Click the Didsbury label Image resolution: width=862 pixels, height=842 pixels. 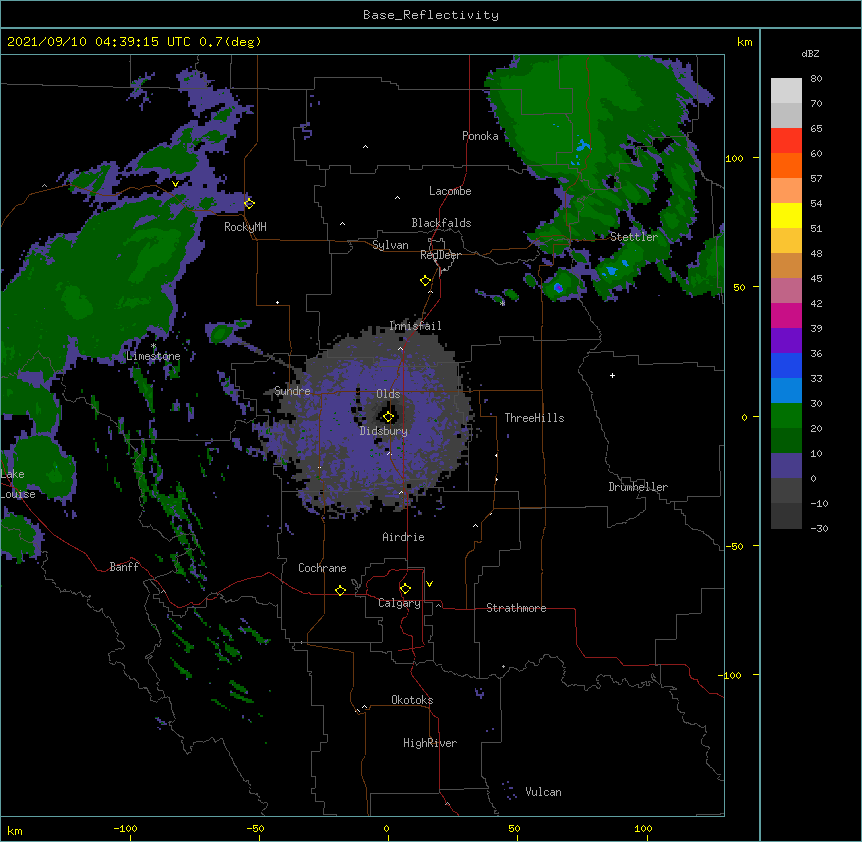click(x=384, y=431)
